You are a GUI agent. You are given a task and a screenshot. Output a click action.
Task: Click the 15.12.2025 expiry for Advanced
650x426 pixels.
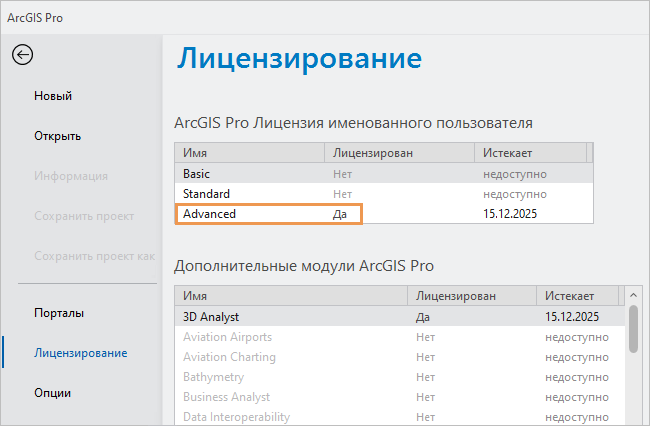(x=510, y=214)
